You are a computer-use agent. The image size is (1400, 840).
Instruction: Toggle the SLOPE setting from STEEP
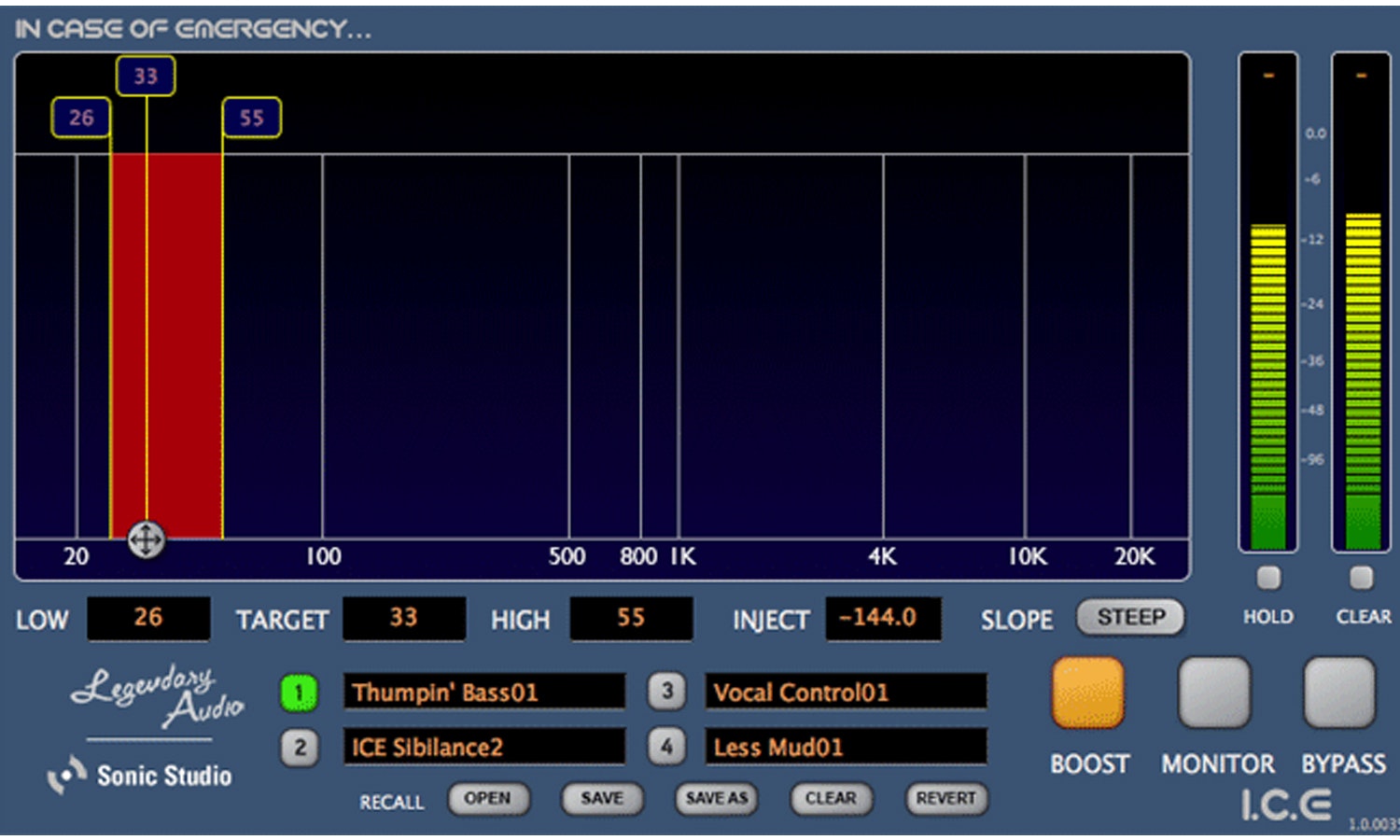pyautogui.click(x=1129, y=618)
